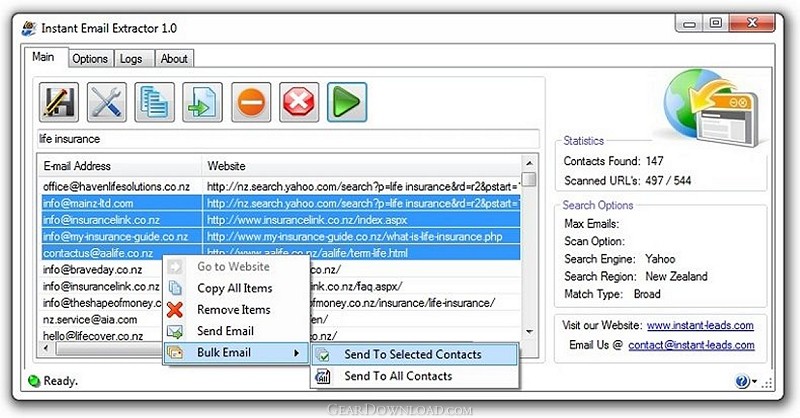Select Send Email from context menu
800x418 pixels.
point(236,331)
